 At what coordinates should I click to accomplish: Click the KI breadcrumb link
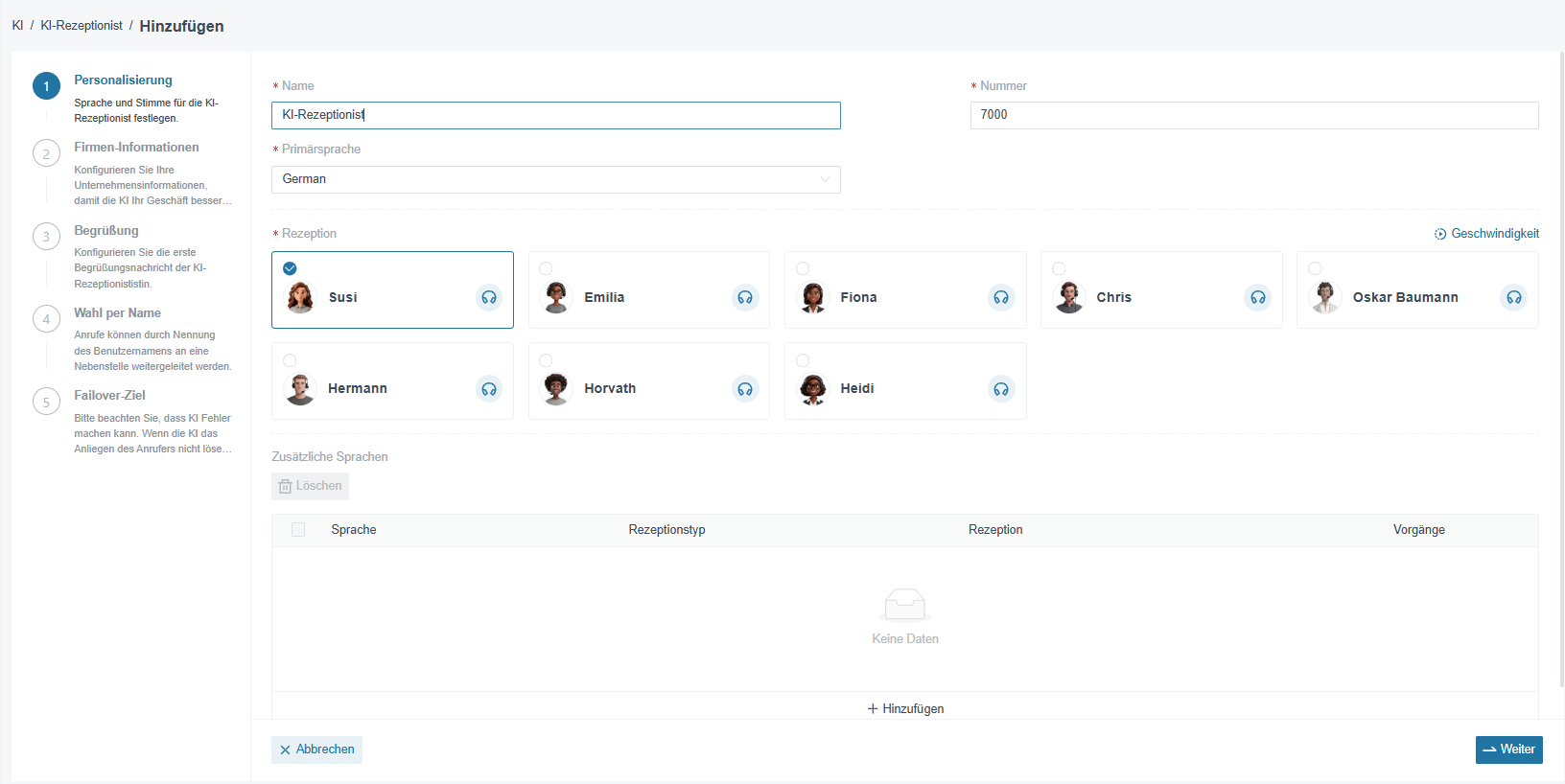pos(17,26)
